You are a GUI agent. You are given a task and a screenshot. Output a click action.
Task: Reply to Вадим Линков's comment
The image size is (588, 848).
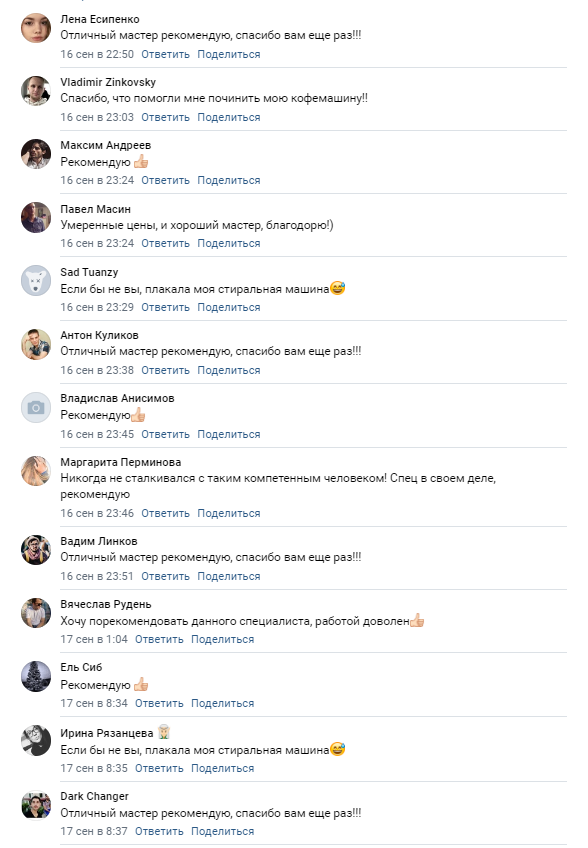(x=166, y=577)
